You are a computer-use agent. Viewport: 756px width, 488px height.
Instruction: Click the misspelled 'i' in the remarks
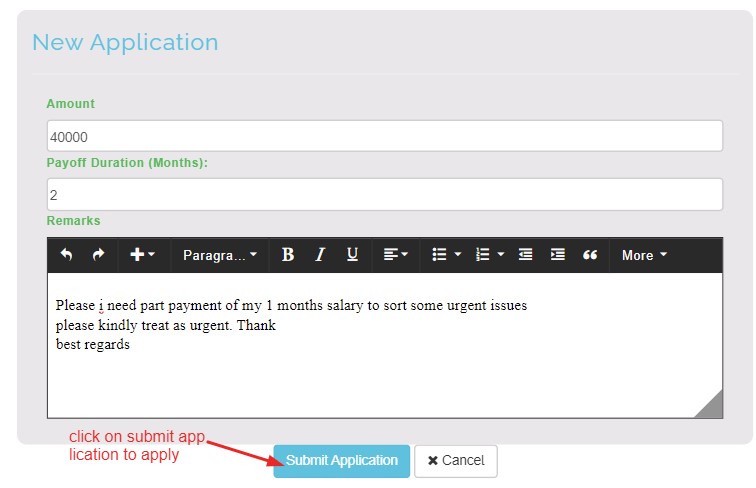[x=101, y=306]
